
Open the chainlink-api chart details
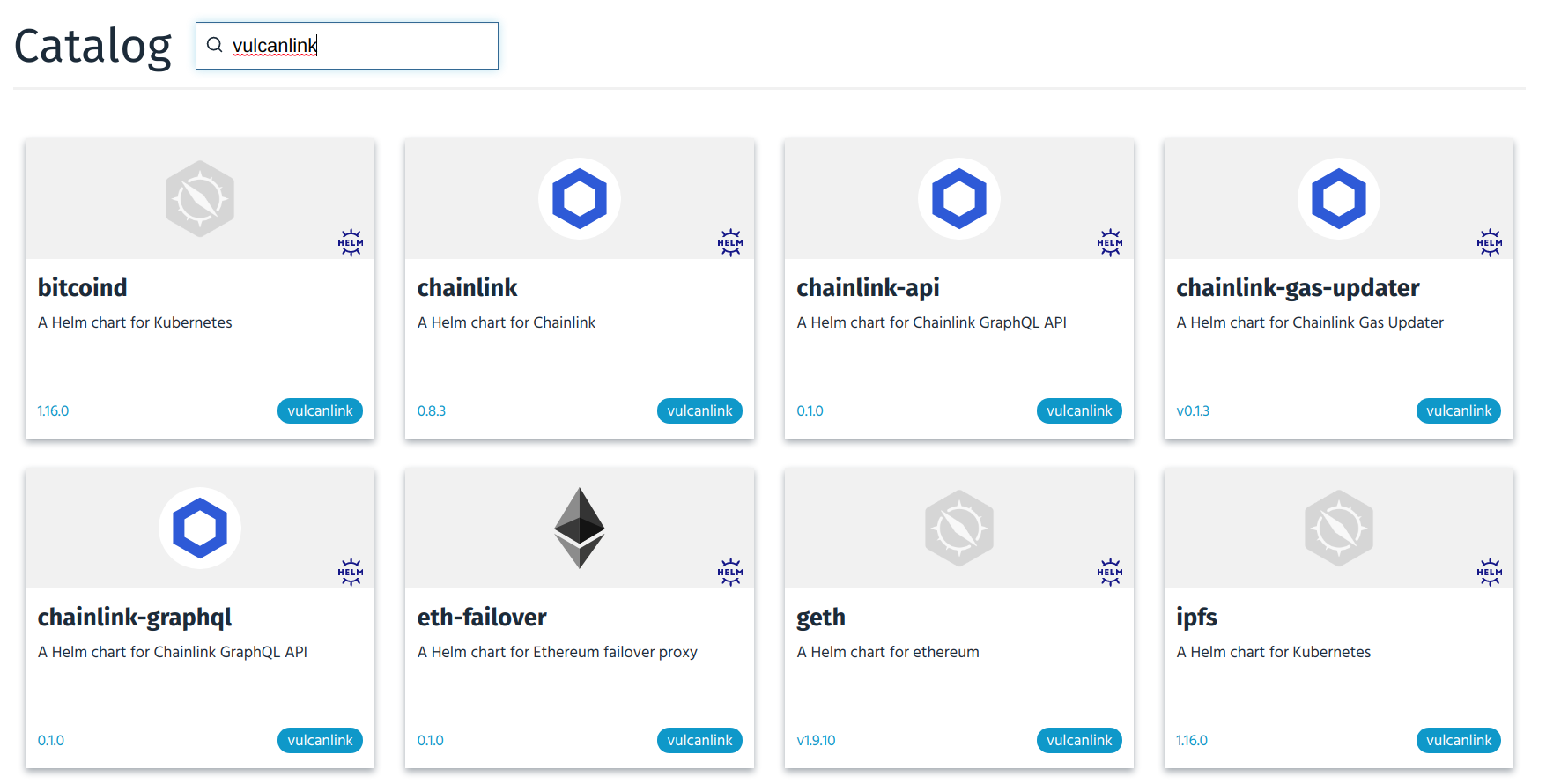click(868, 287)
